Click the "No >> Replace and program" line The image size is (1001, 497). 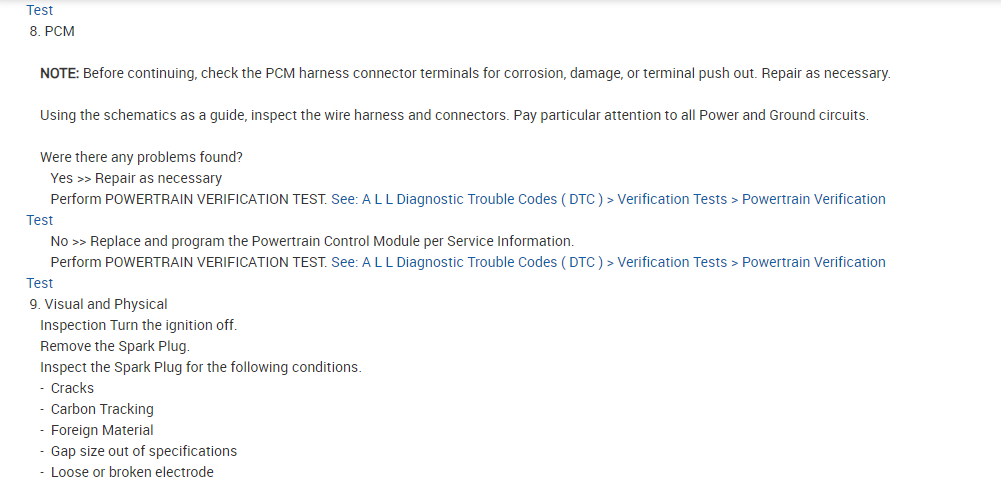[312, 241]
